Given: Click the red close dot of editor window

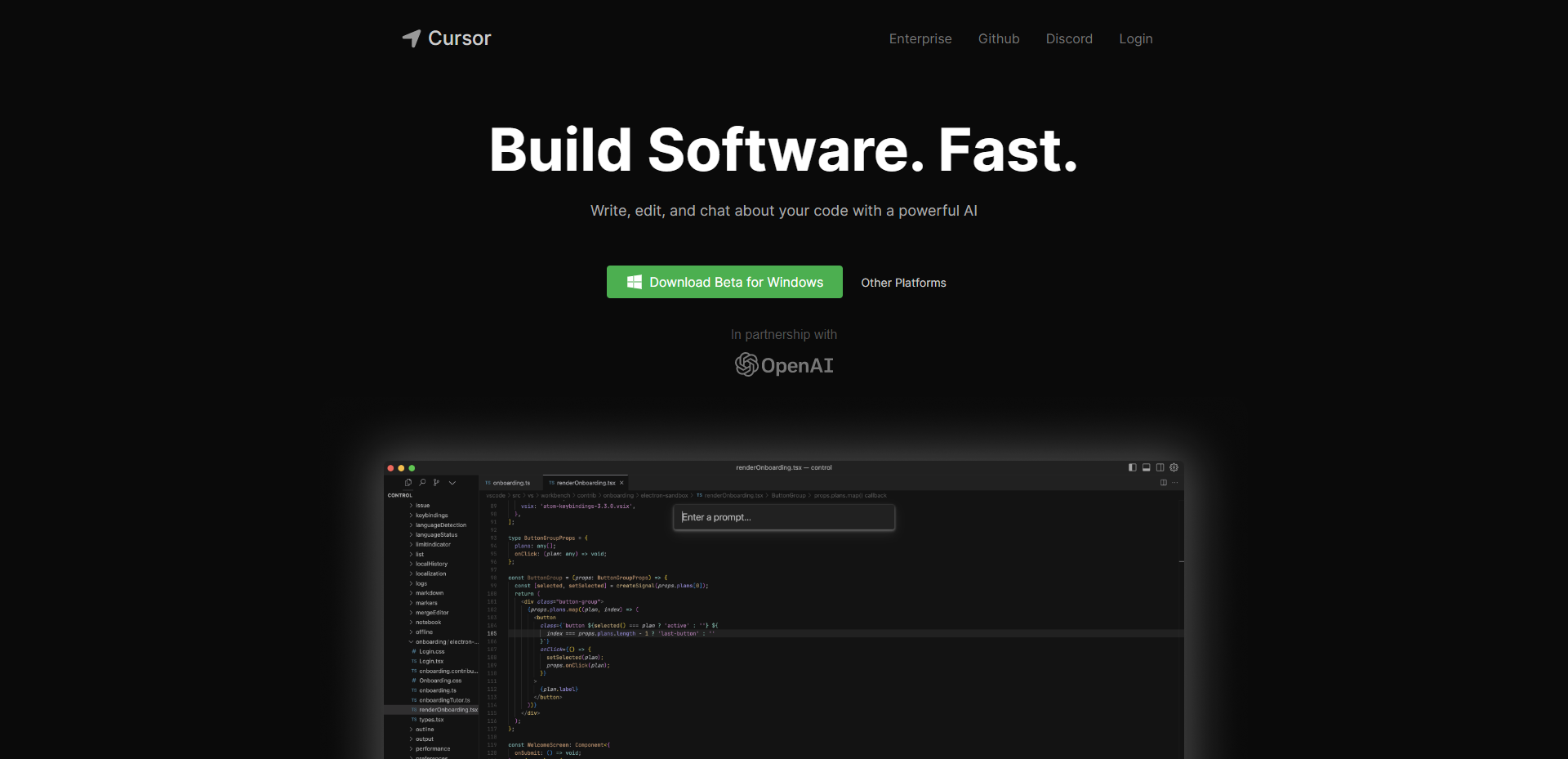Looking at the screenshot, I should (390, 468).
